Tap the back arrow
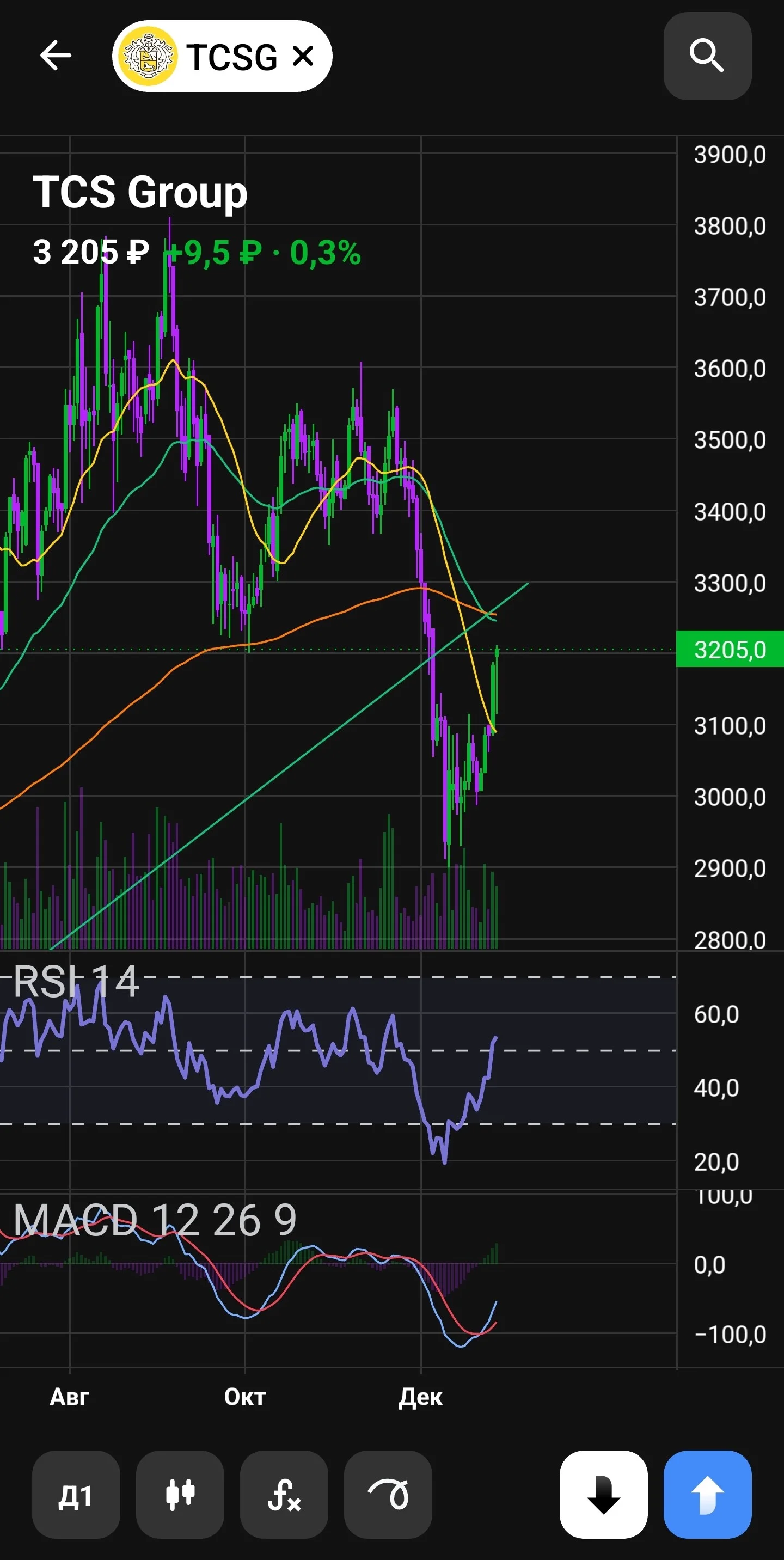The height and width of the screenshot is (1560, 784). pos(56,56)
